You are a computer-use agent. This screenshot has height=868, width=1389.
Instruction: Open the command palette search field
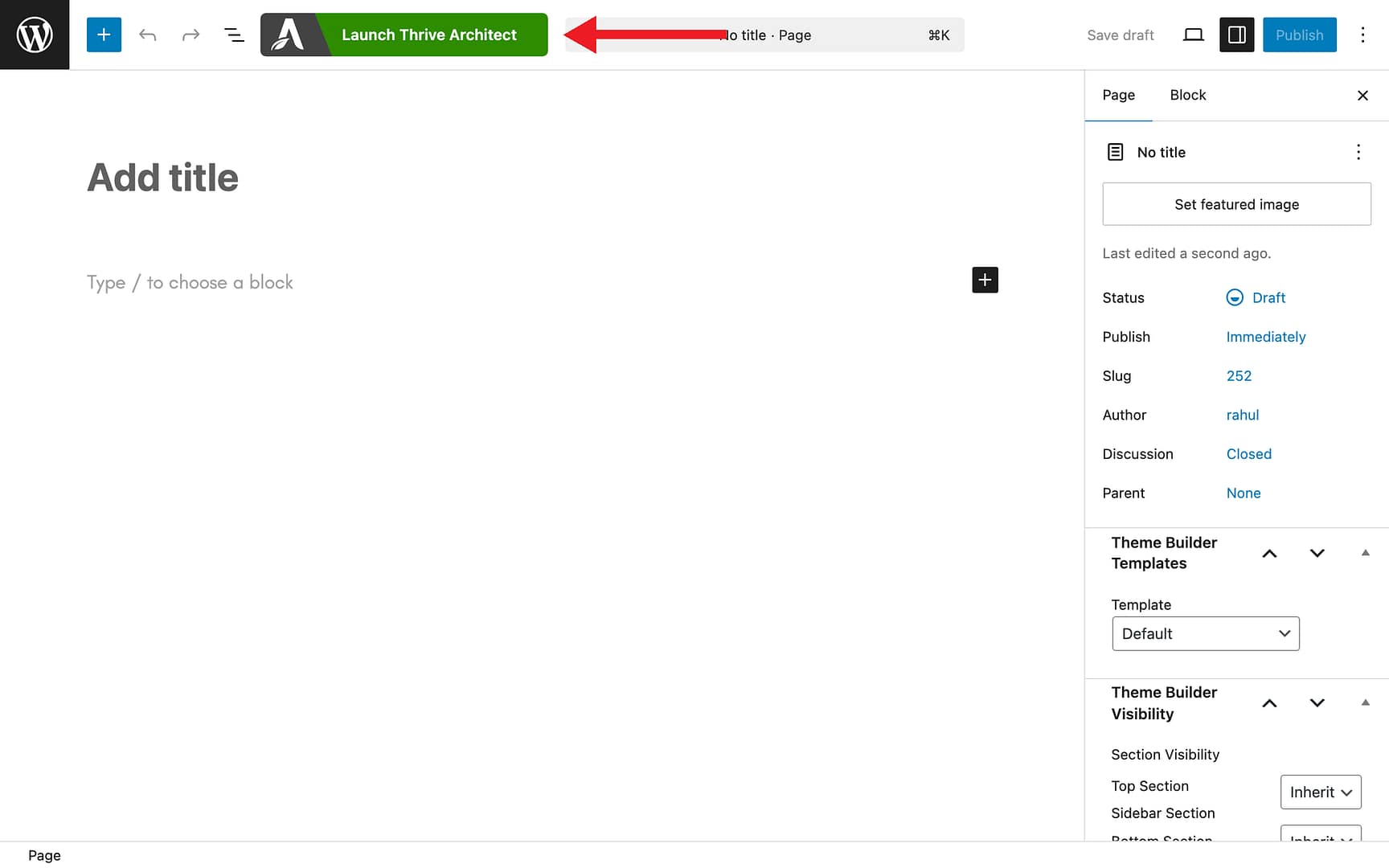(x=804, y=35)
